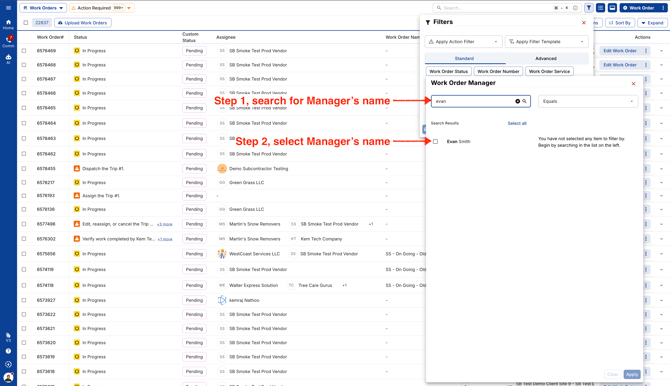Click WestCoast Services LLC assignee avatar
This screenshot has height=386, width=670.
222,253
